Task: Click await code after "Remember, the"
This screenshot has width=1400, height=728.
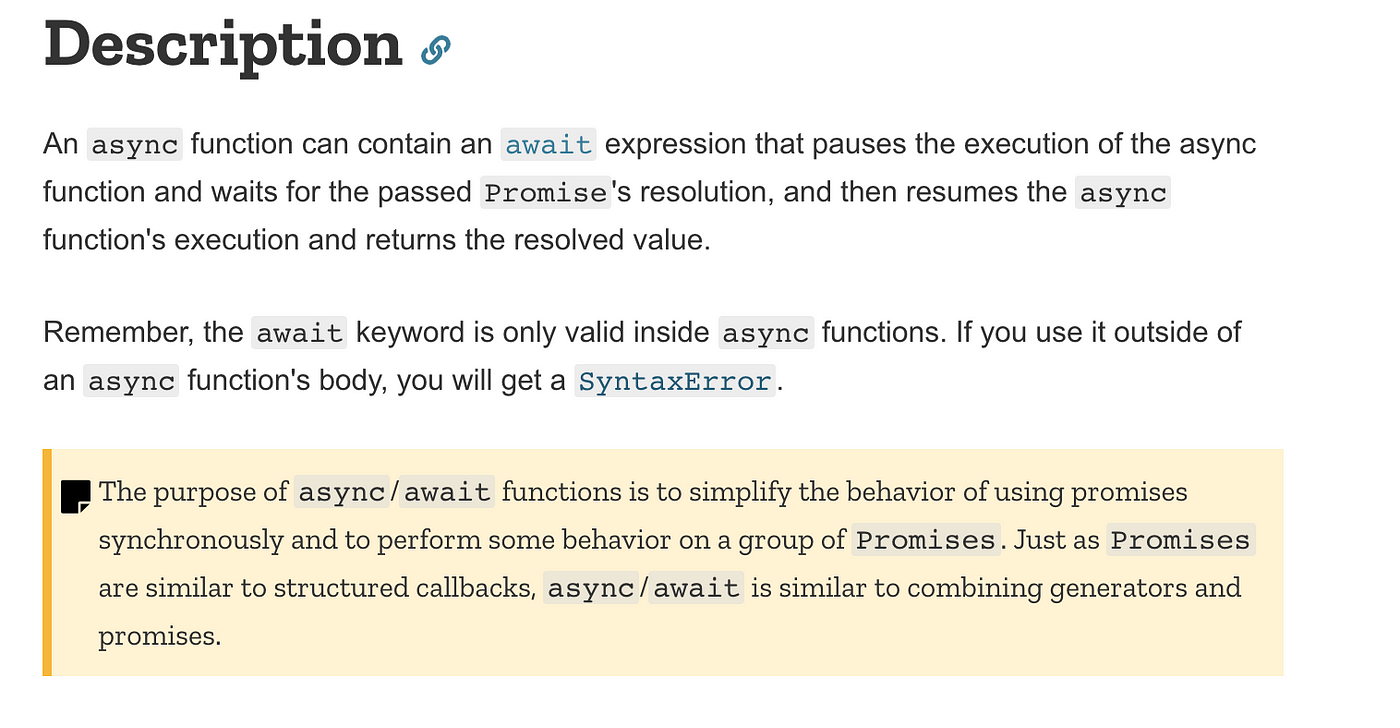Action: click(299, 333)
